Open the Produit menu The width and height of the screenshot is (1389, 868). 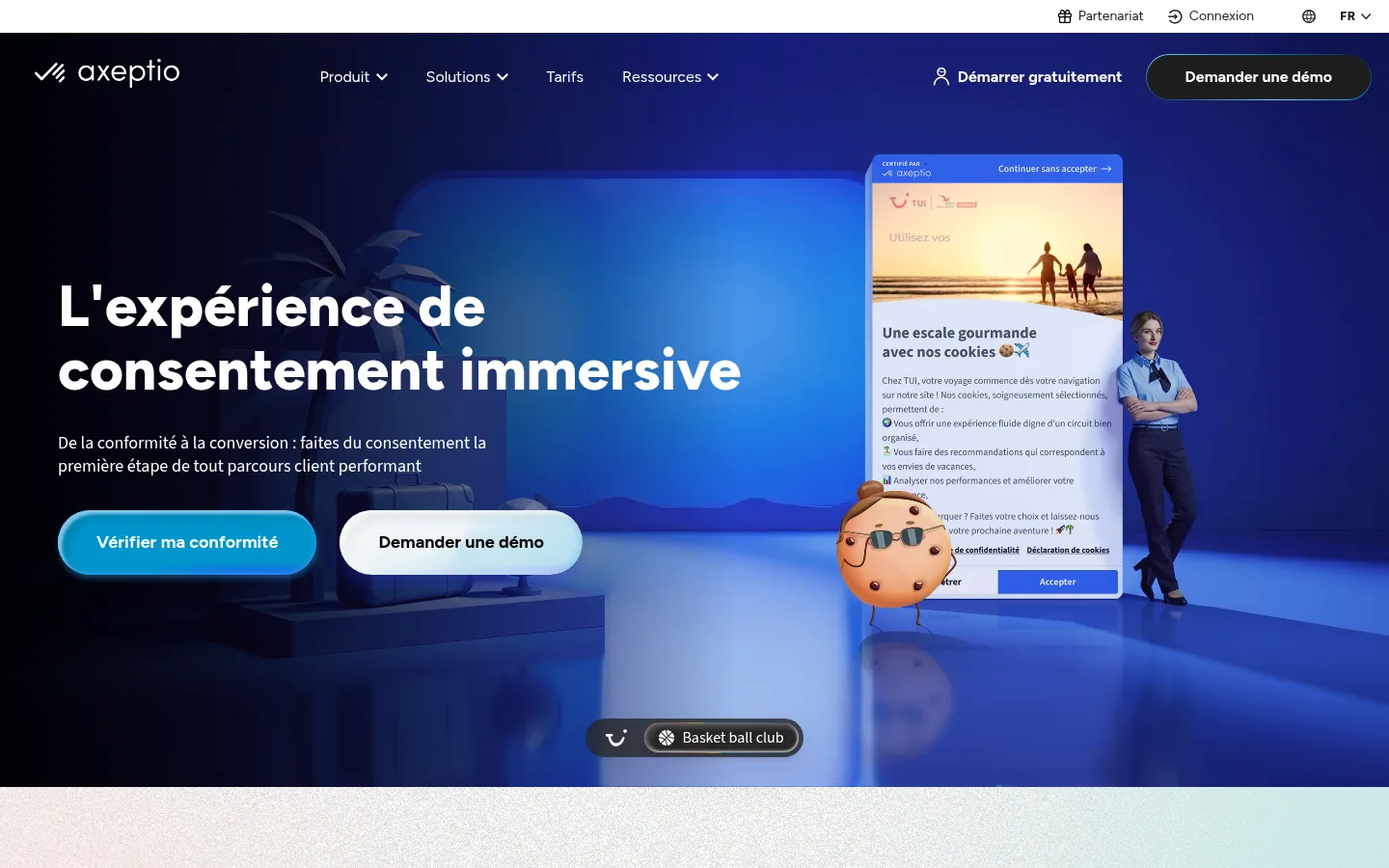click(x=354, y=77)
